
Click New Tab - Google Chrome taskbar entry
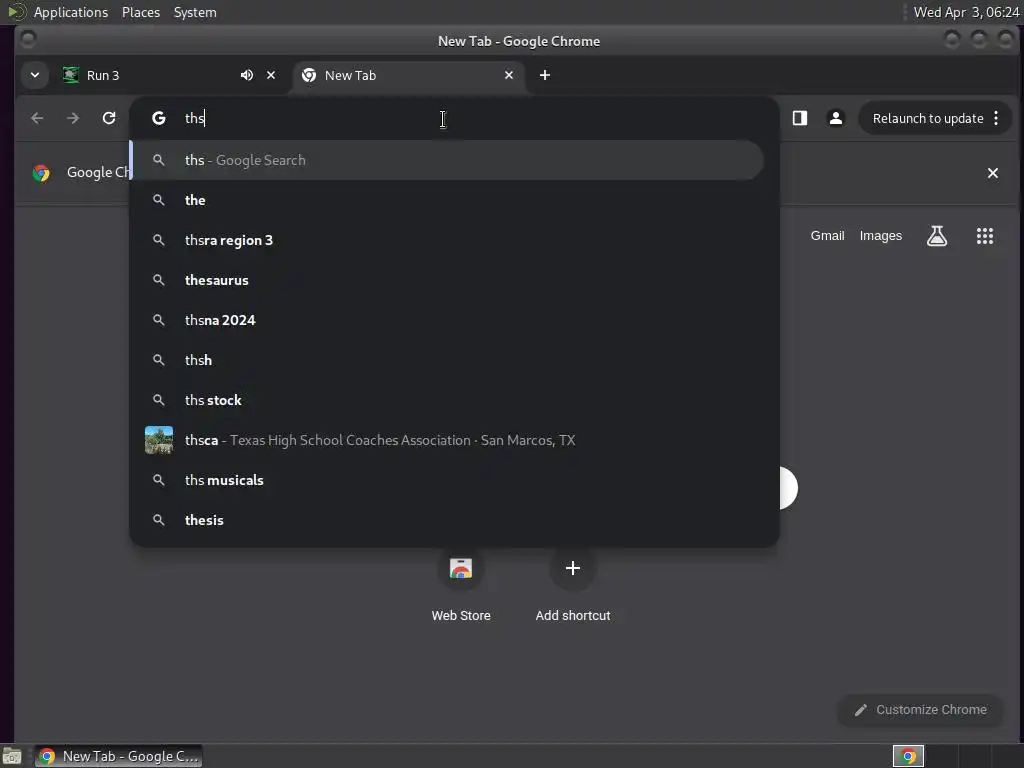118,756
